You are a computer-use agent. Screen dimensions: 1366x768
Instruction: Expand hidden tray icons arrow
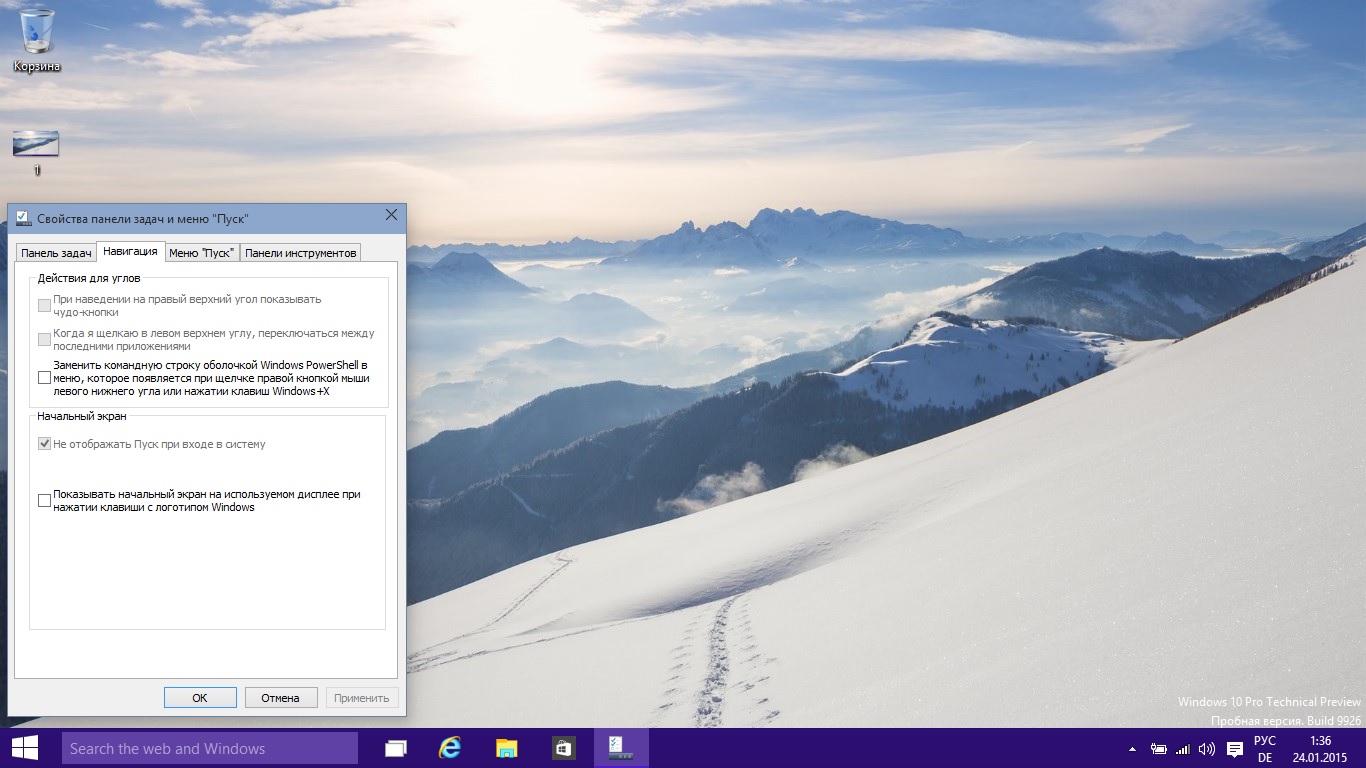click(x=1132, y=749)
